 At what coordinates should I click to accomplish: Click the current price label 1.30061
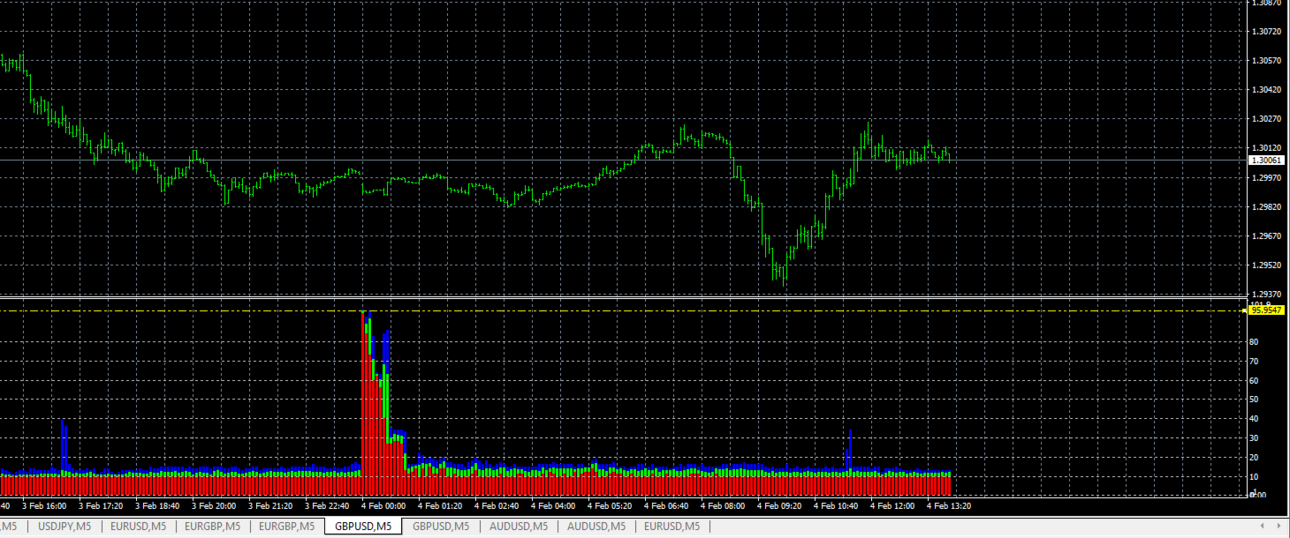[1267, 160]
